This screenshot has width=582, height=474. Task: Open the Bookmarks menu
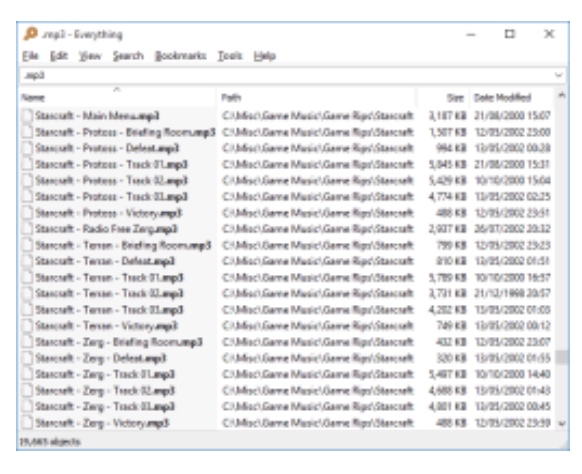(x=180, y=56)
